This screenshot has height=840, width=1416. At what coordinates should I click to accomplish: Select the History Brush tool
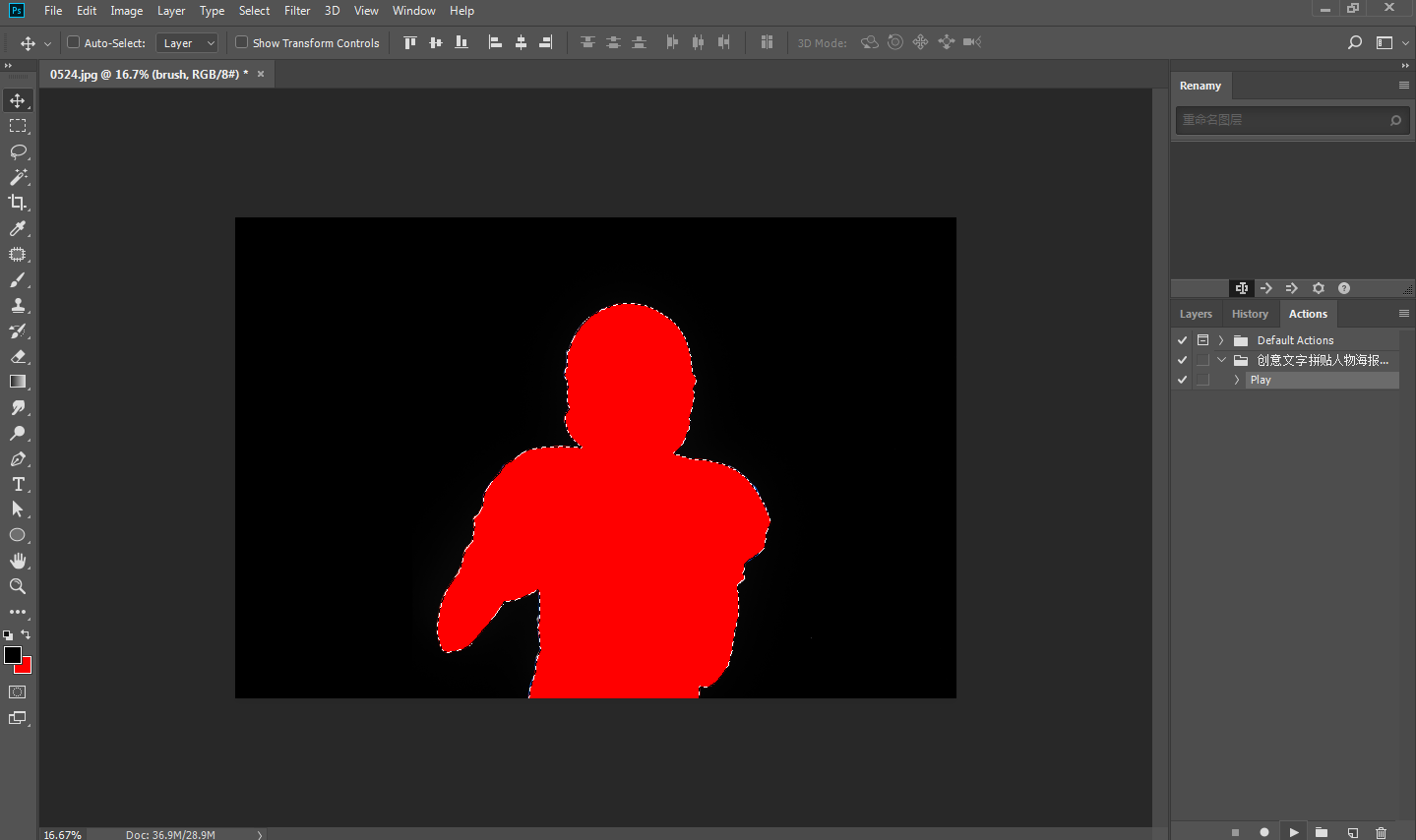pyautogui.click(x=18, y=331)
